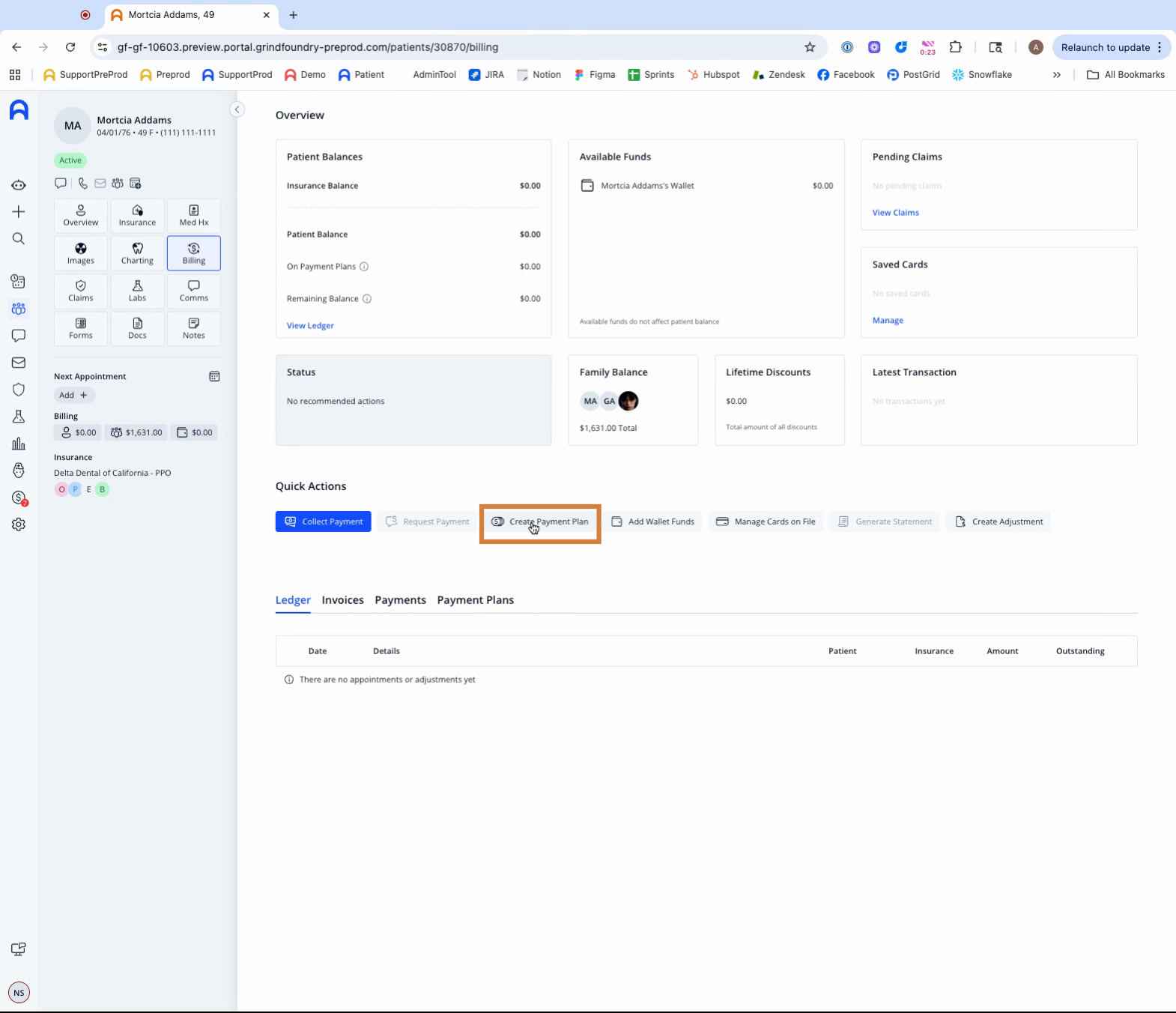This screenshot has width=1176, height=1013.
Task: Click the Collect Payment button
Action: 324,521
